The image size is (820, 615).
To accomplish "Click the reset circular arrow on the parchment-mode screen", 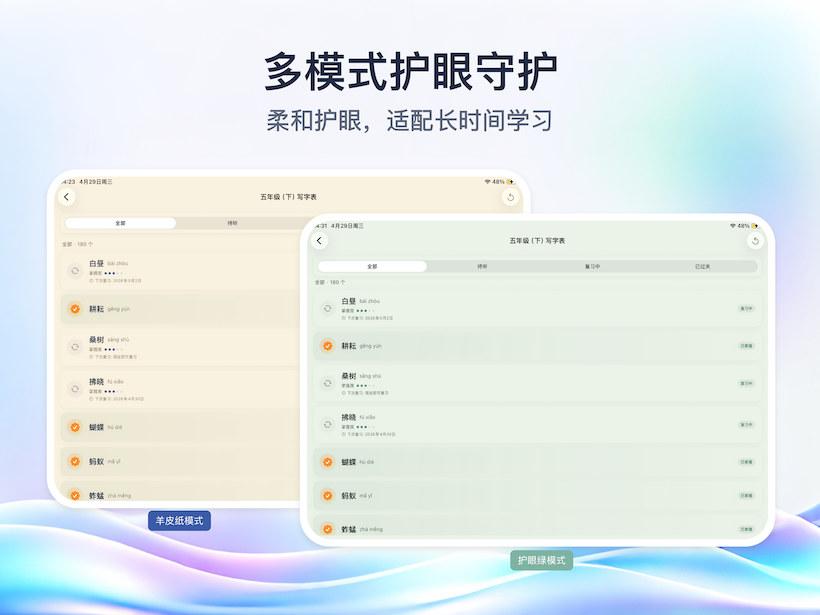I will coord(510,197).
